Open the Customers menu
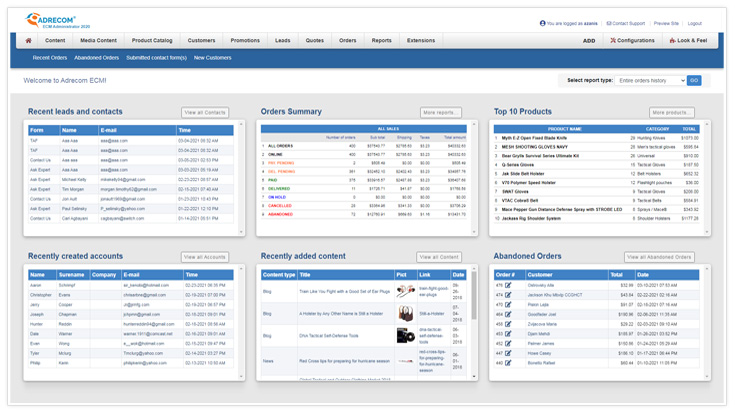This screenshot has height=413, width=735. [x=202, y=41]
